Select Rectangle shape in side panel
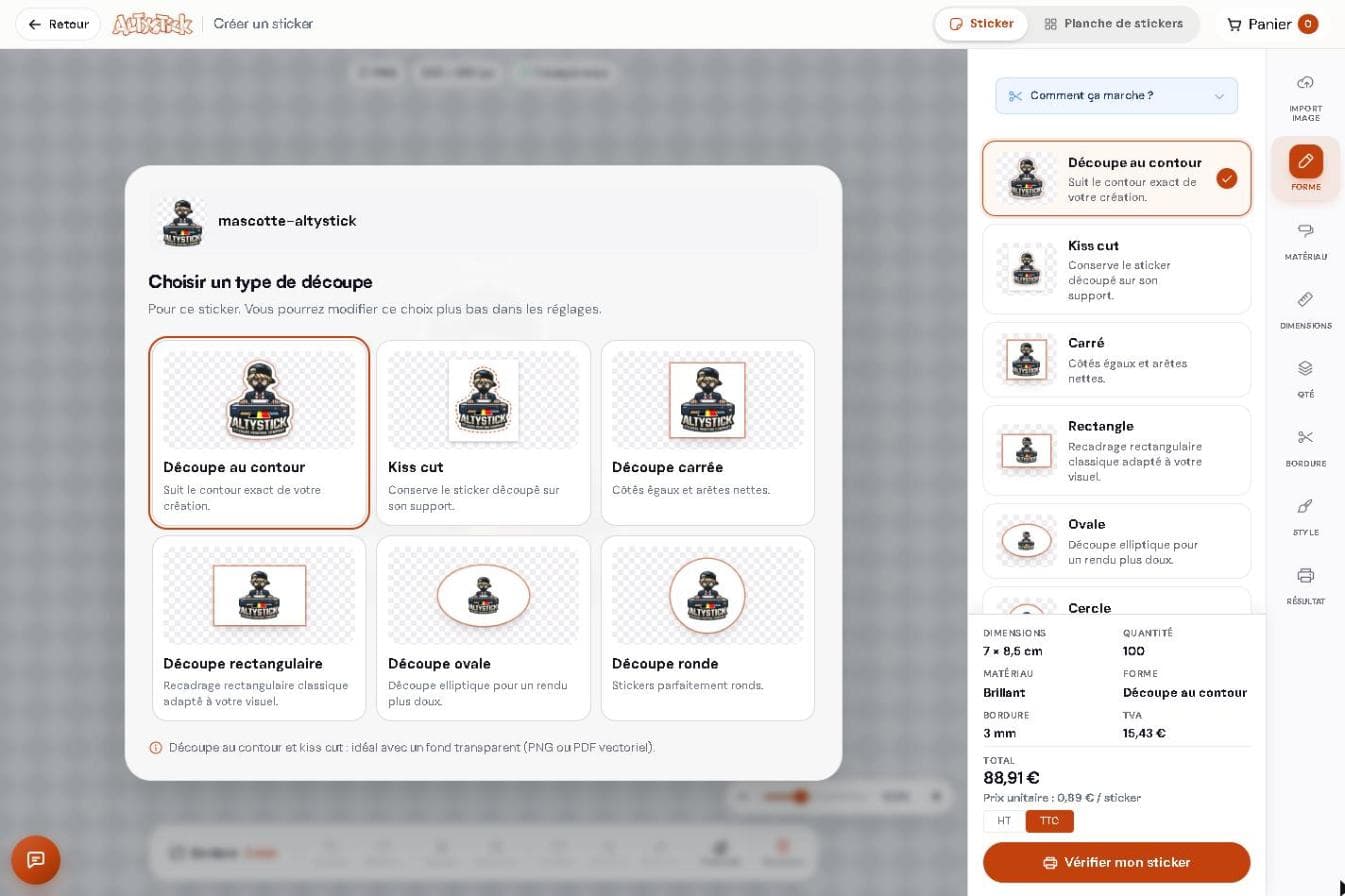Screen dimensions: 1345x896 [x=1116, y=450]
